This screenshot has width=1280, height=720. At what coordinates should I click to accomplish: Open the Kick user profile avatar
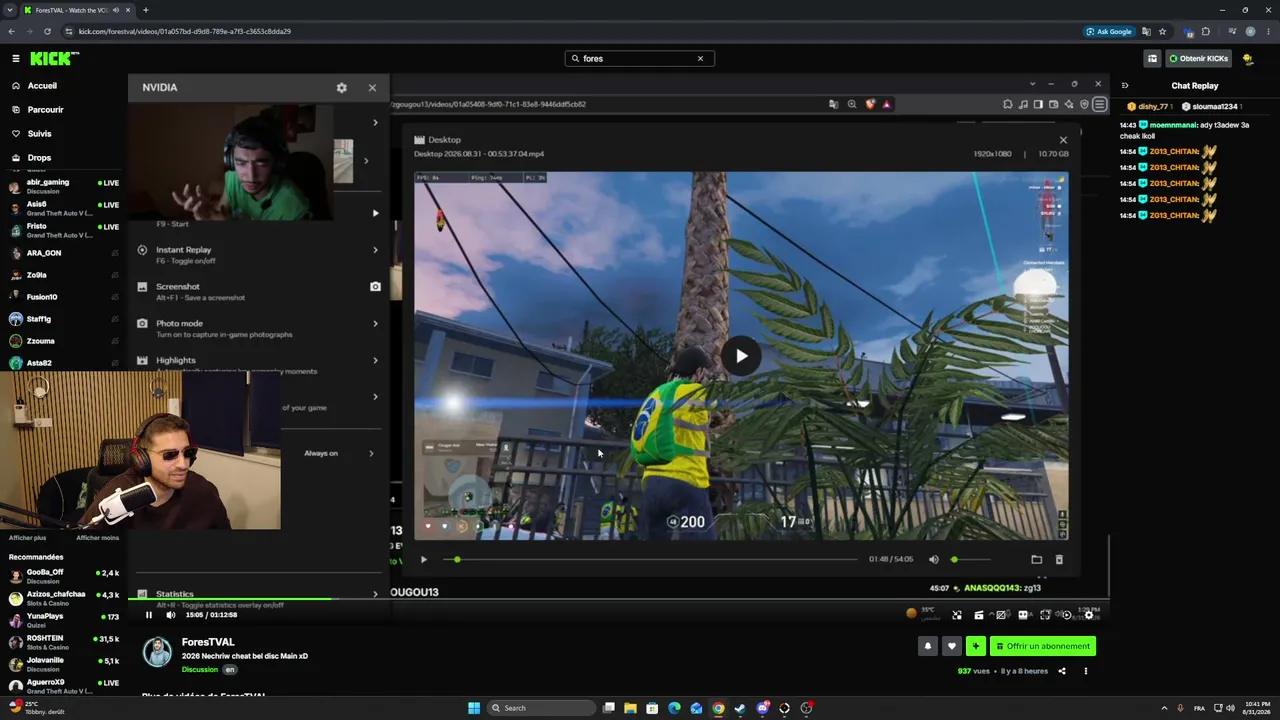[1248, 59]
